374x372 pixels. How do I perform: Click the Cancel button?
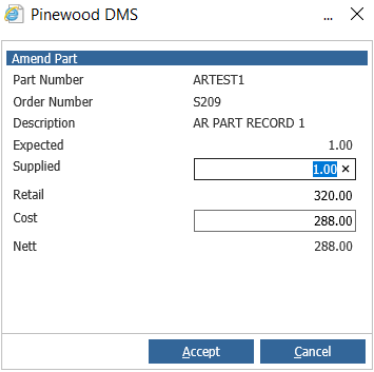(x=313, y=351)
